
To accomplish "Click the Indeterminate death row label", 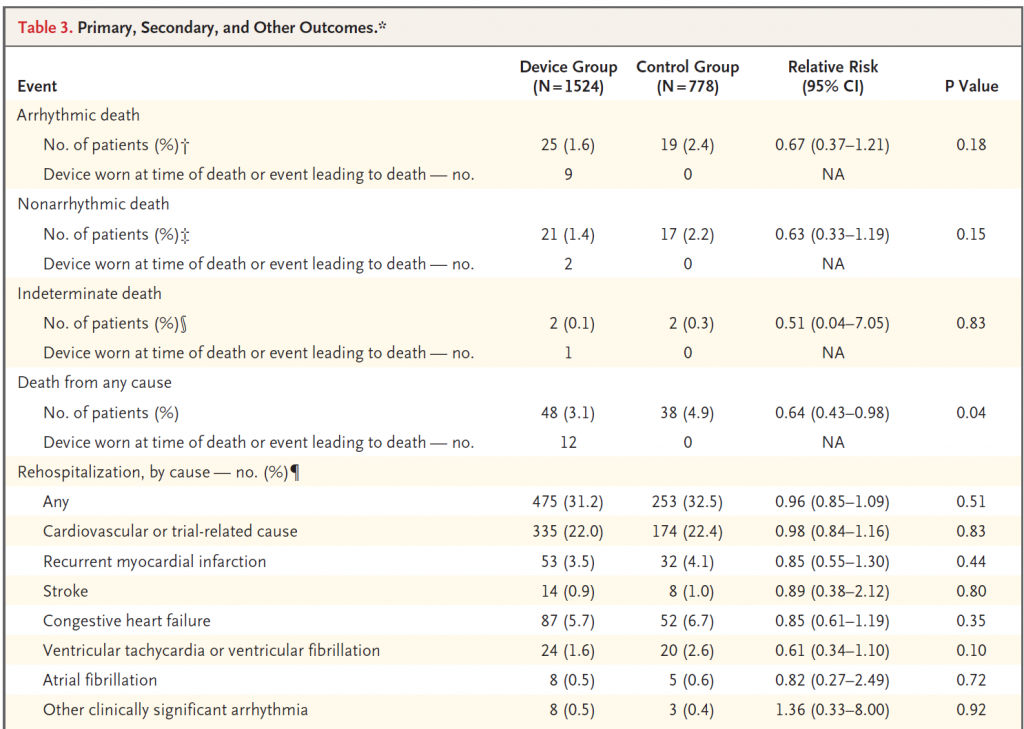I will pos(89,294).
